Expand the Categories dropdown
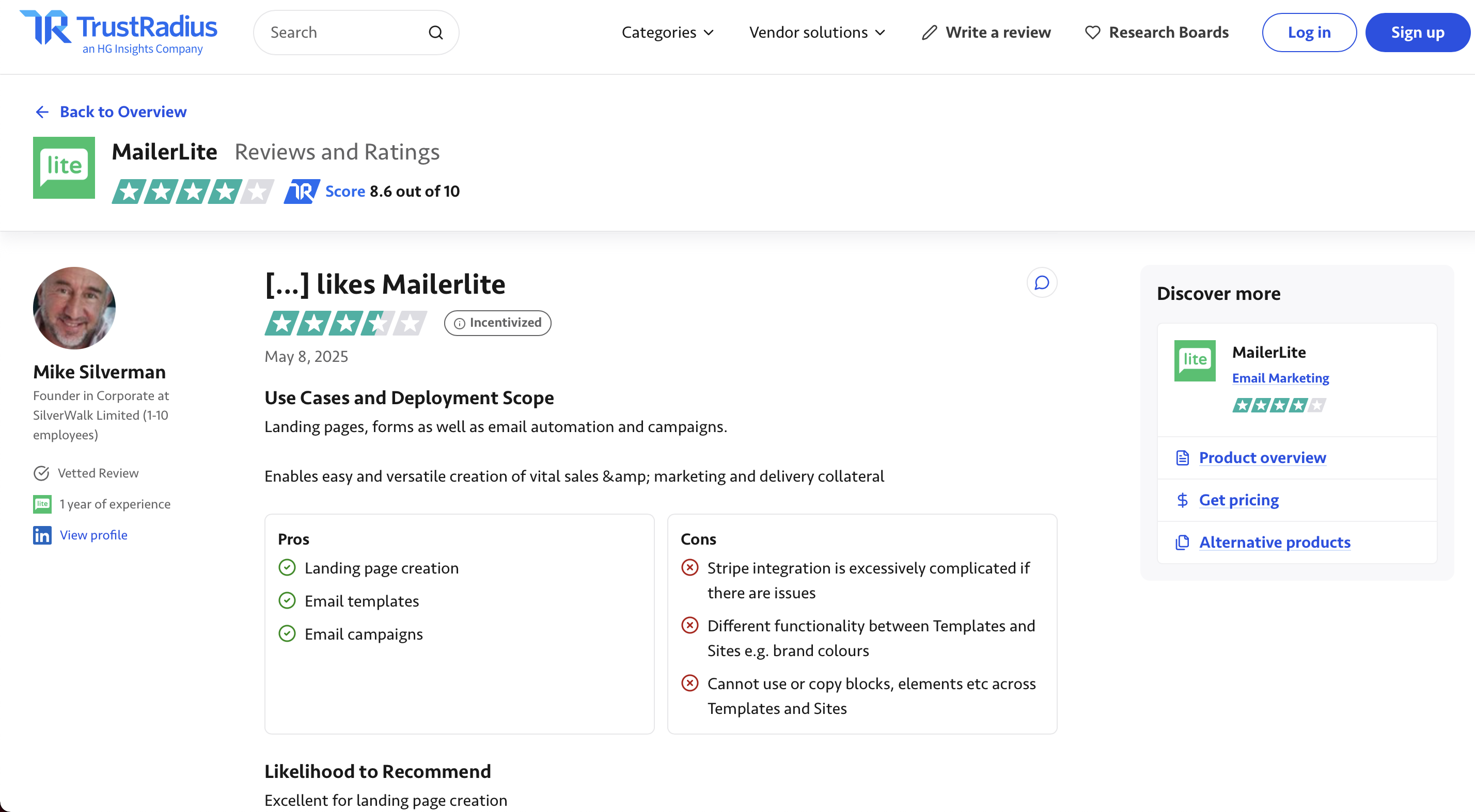Screen dimensions: 1475x812 [x=668, y=33]
